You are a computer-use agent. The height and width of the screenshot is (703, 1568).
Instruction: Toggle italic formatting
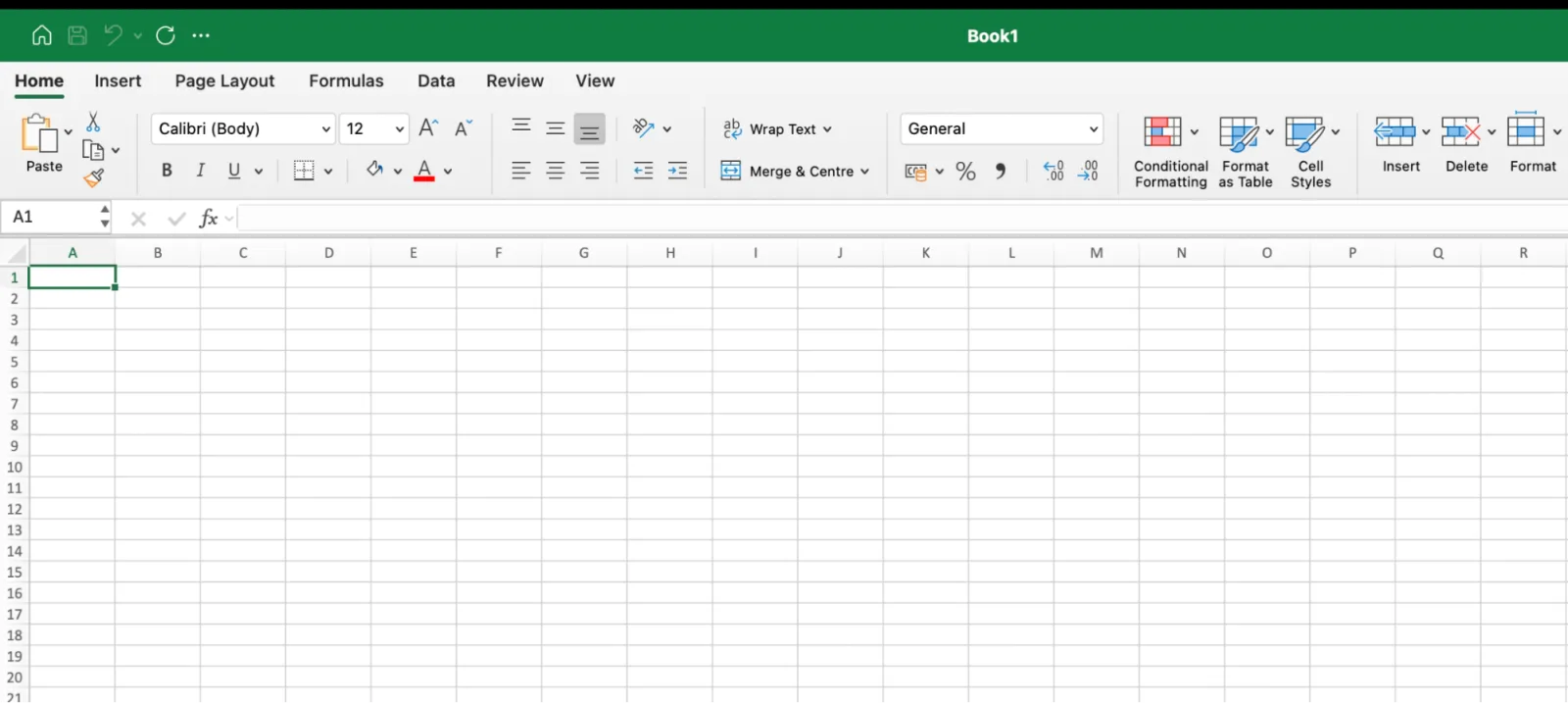click(200, 171)
